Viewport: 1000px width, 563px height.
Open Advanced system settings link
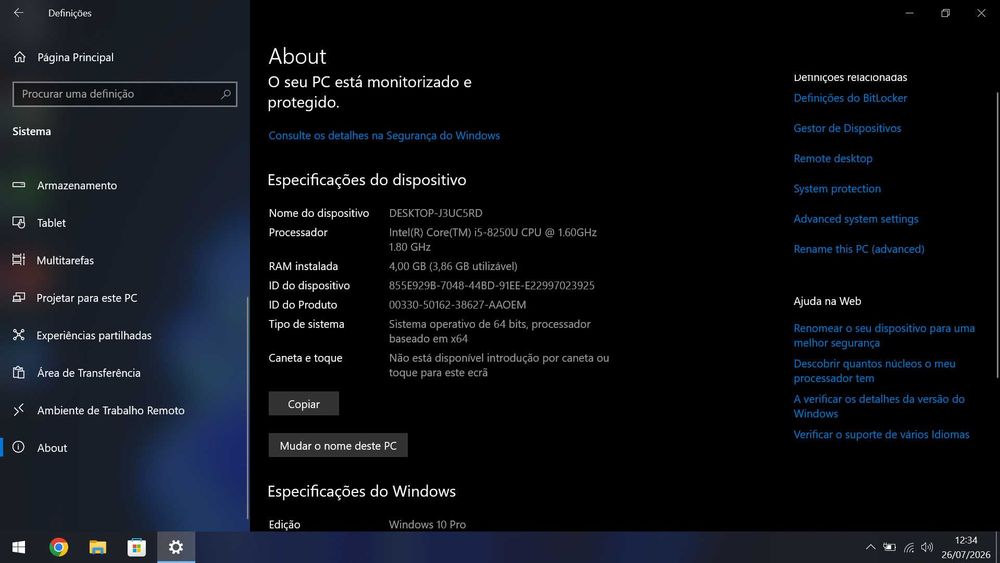[856, 219]
